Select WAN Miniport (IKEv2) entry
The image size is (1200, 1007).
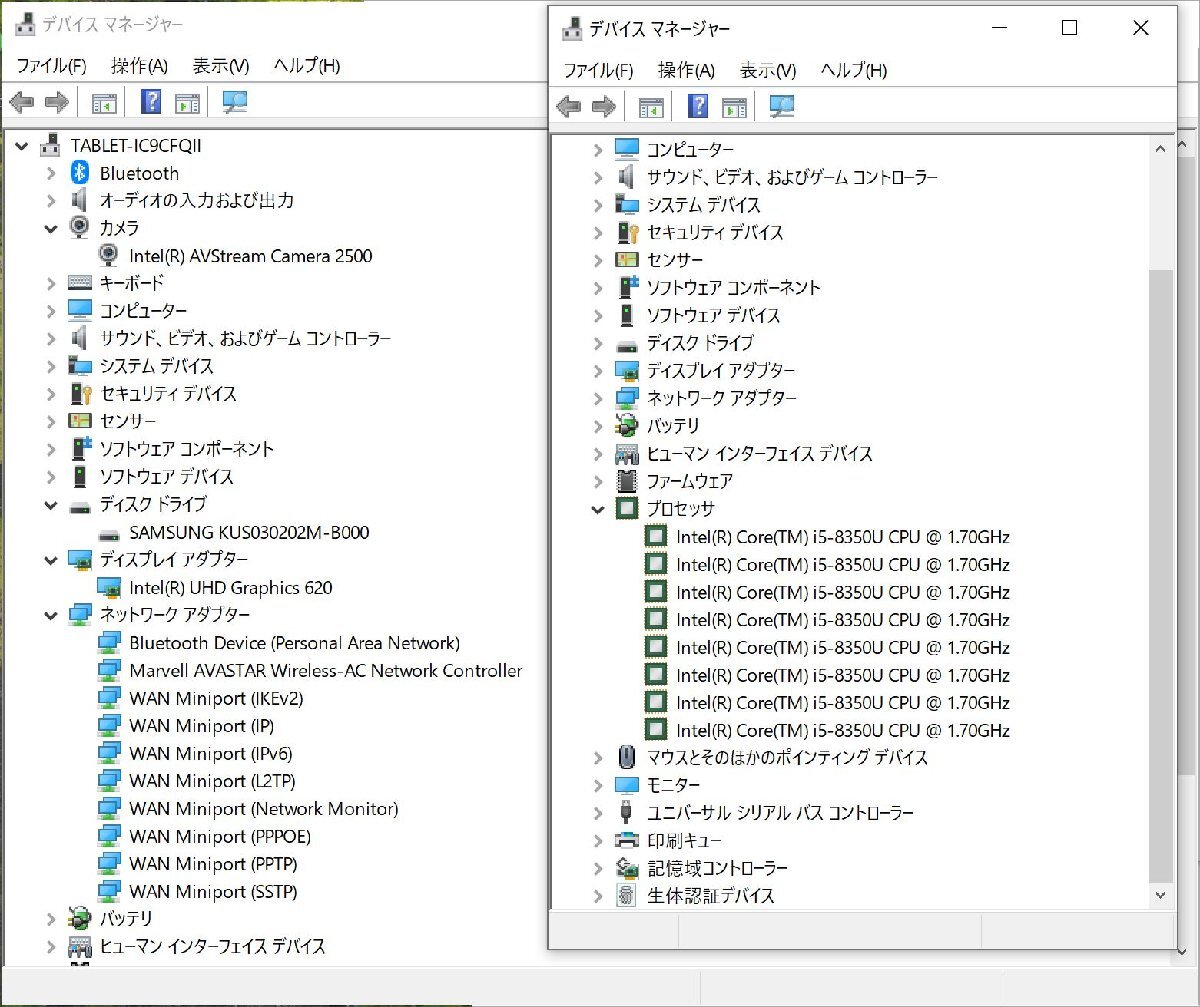tap(216, 698)
